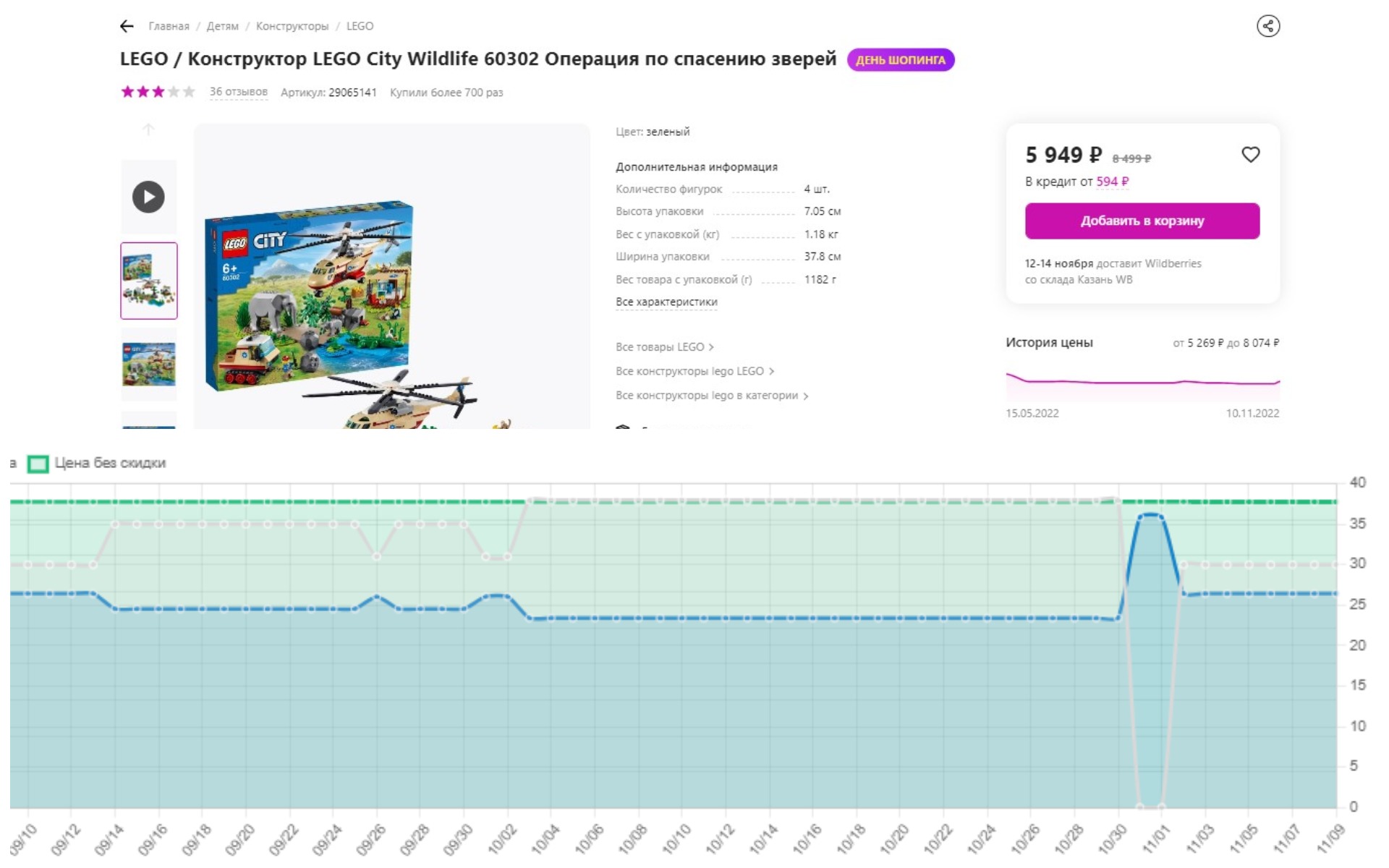Open '36 отзывов' reviews link

pos(238,92)
